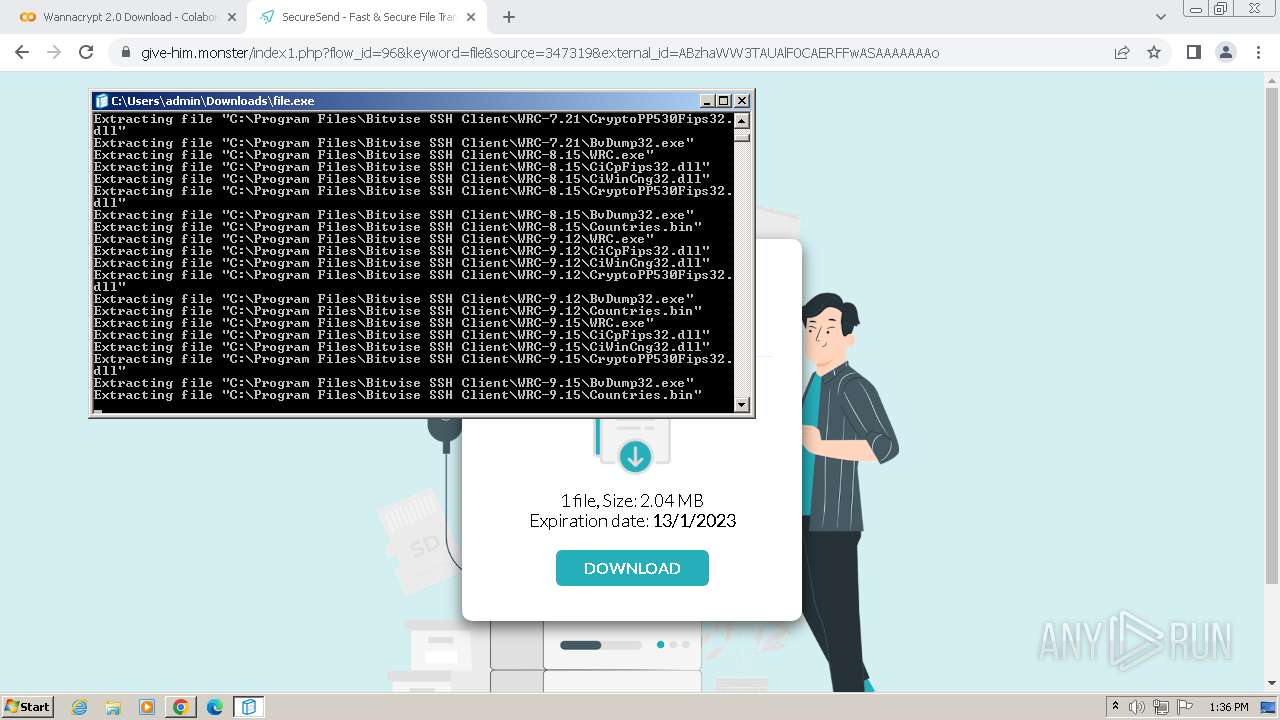Expand the tab search dropdown
The image size is (1280, 720).
(x=1160, y=17)
